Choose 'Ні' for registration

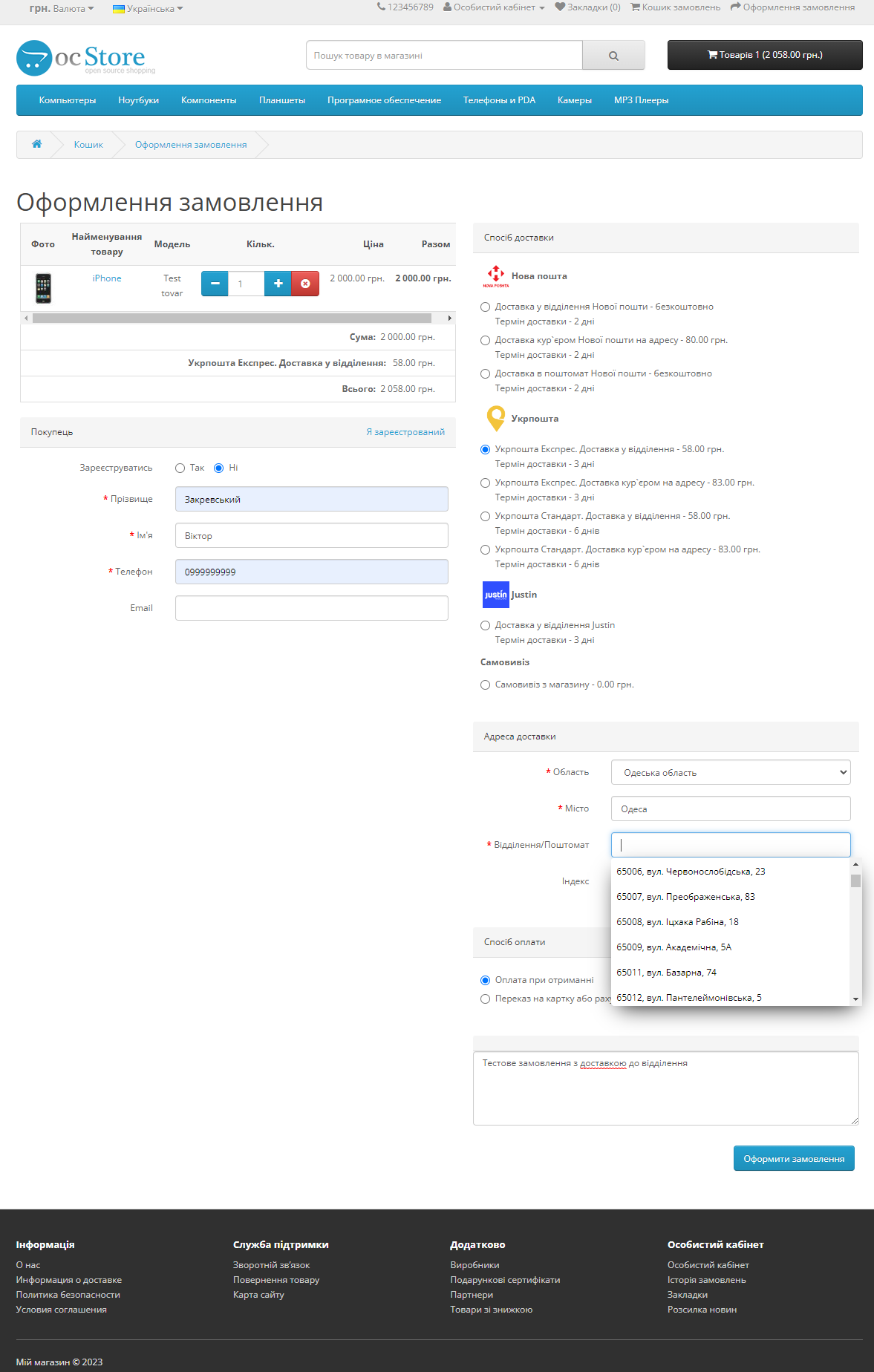[x=218, y=468]
